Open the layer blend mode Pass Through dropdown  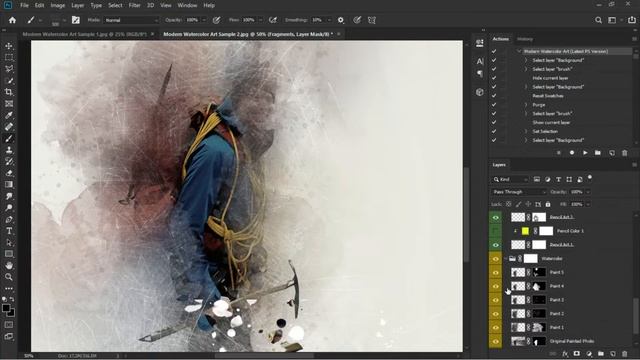(518, 192)
